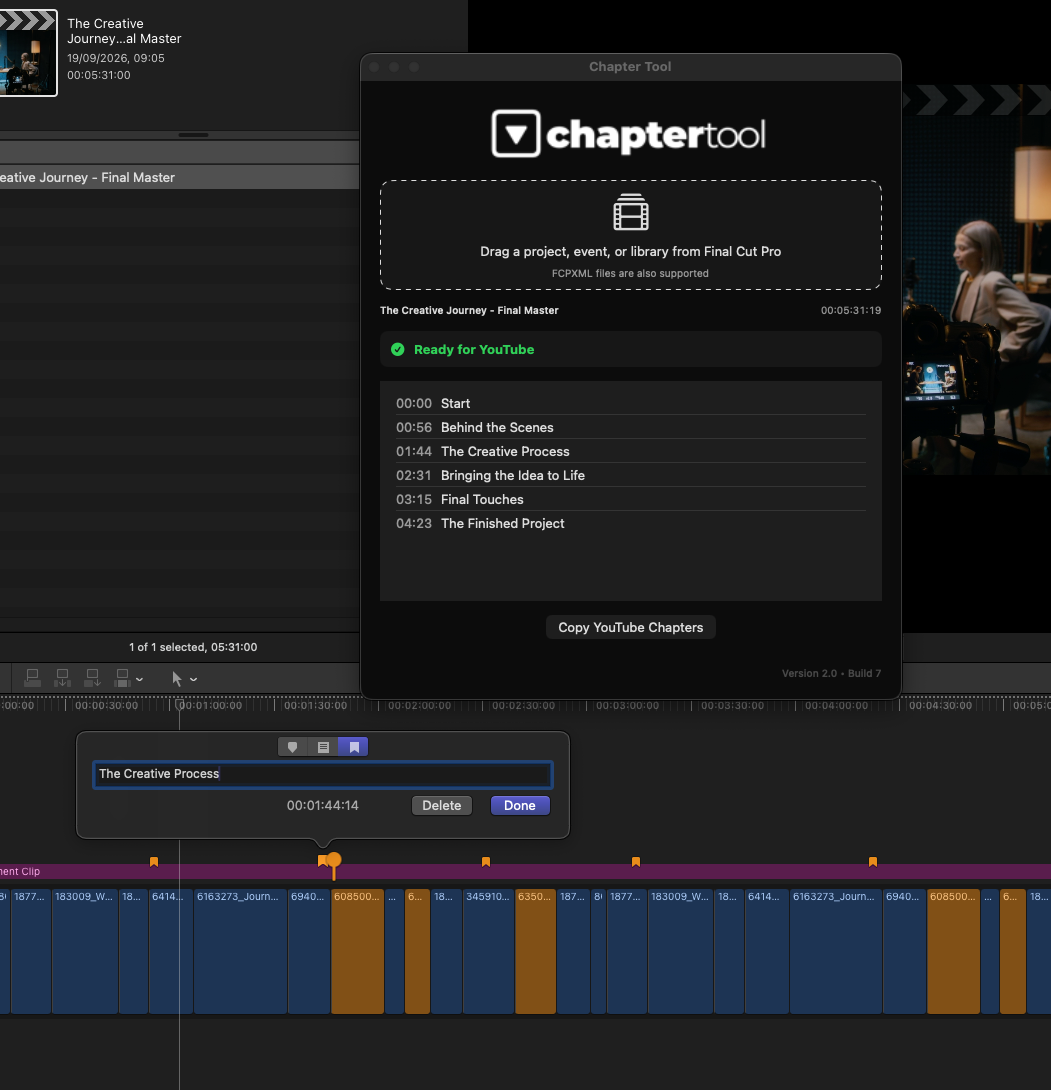Delete the marker using the Delete button
Viewport: 1051px width, 1090px height.
click(441, 805)
